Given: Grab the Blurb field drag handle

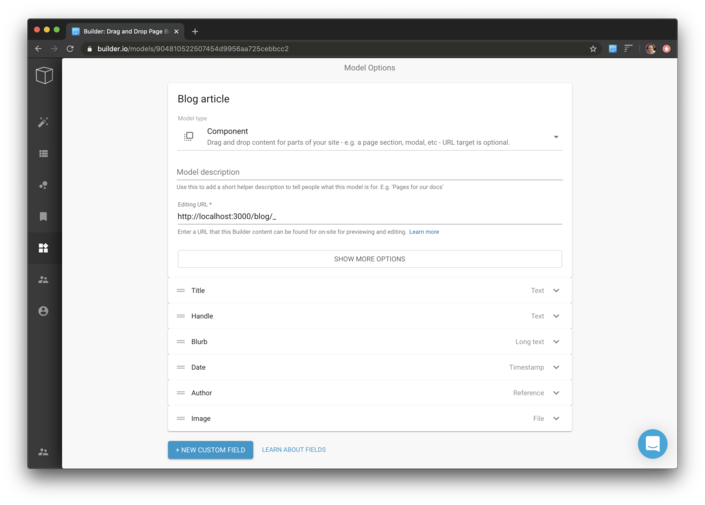Looking at the screenshot, I should pos(181,342).
